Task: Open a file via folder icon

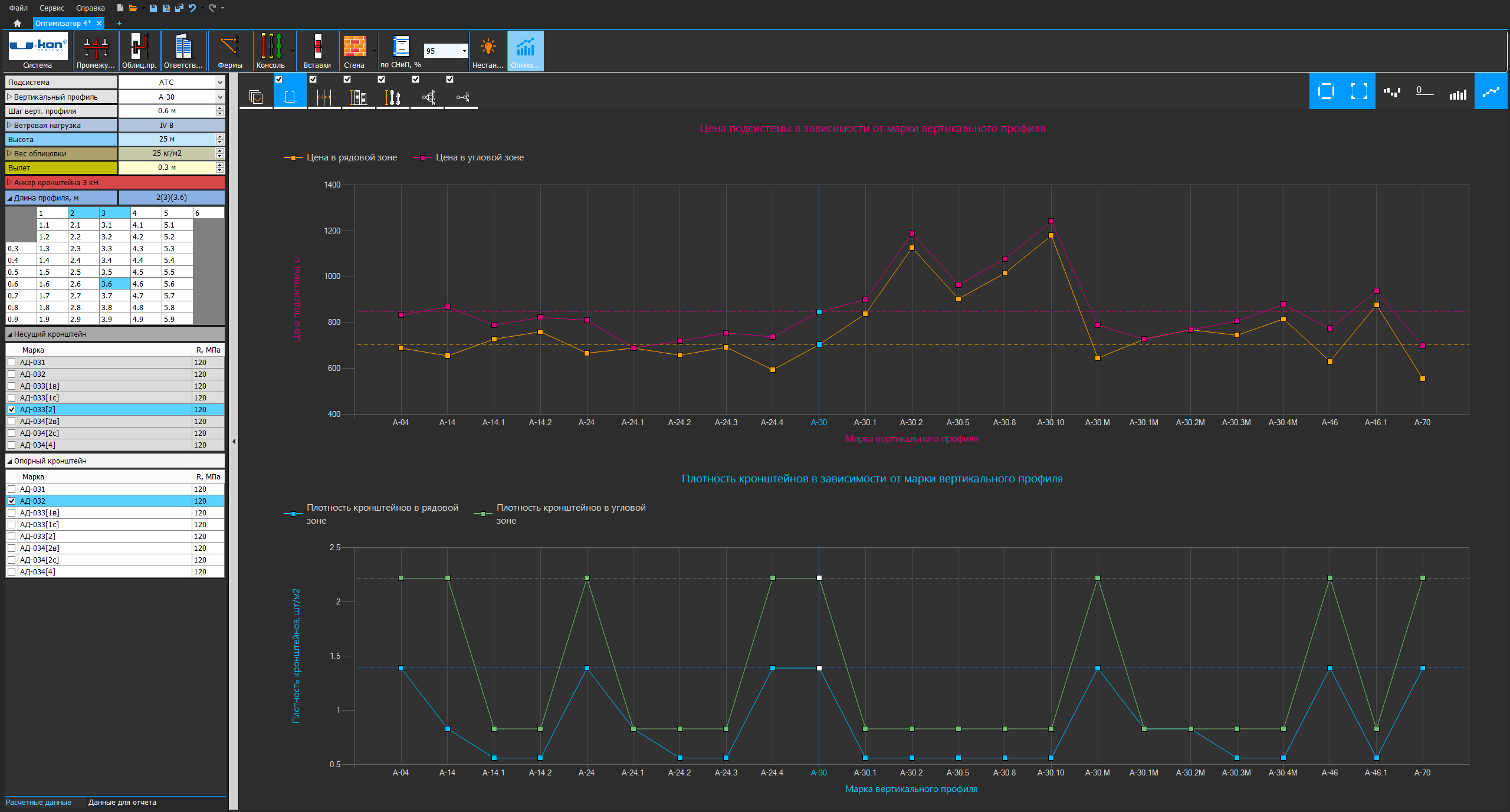Action: [133, 8]
